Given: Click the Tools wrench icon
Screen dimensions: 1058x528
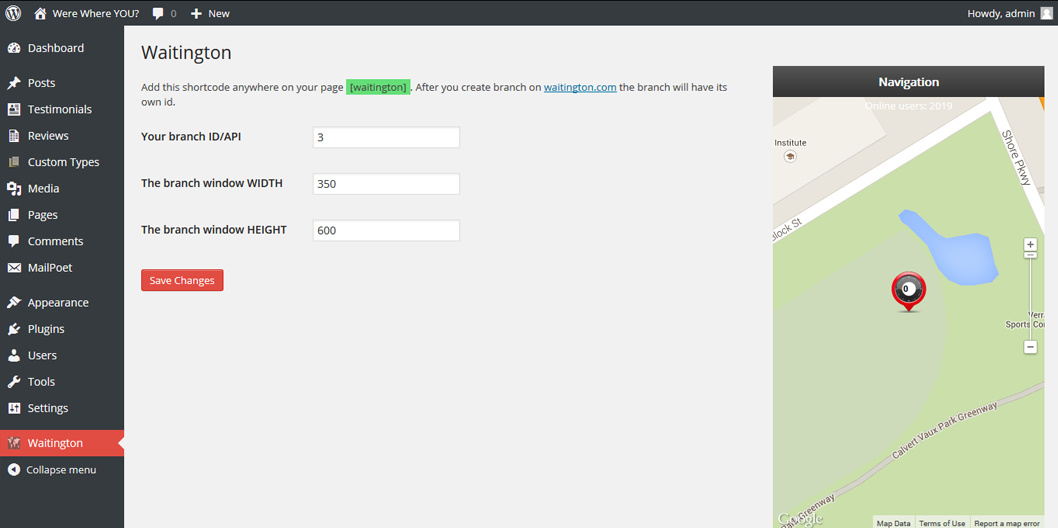Looking at the screenshot, I should point(13,382).
